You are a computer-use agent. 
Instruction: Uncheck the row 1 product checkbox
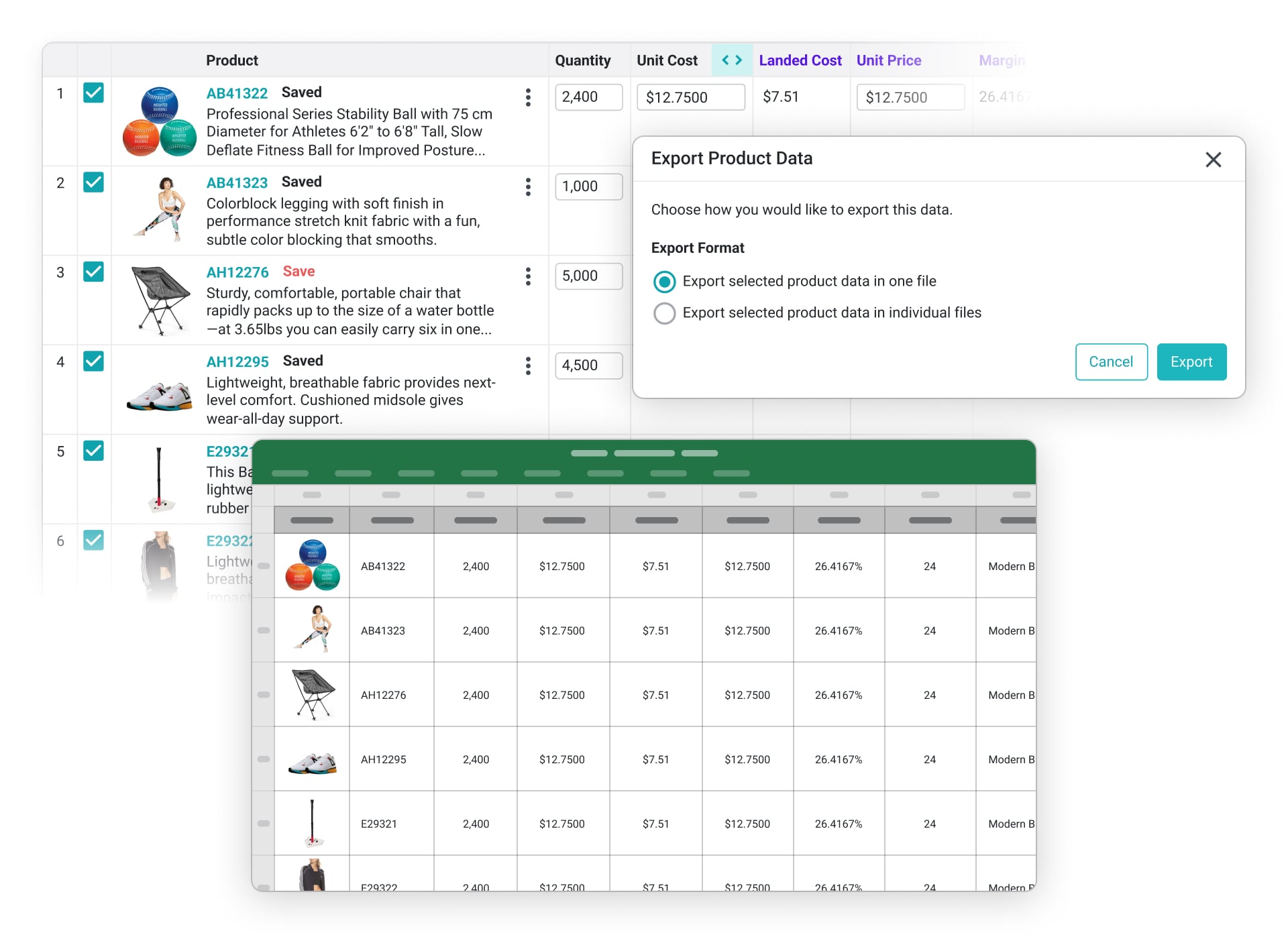coord(93,93)
